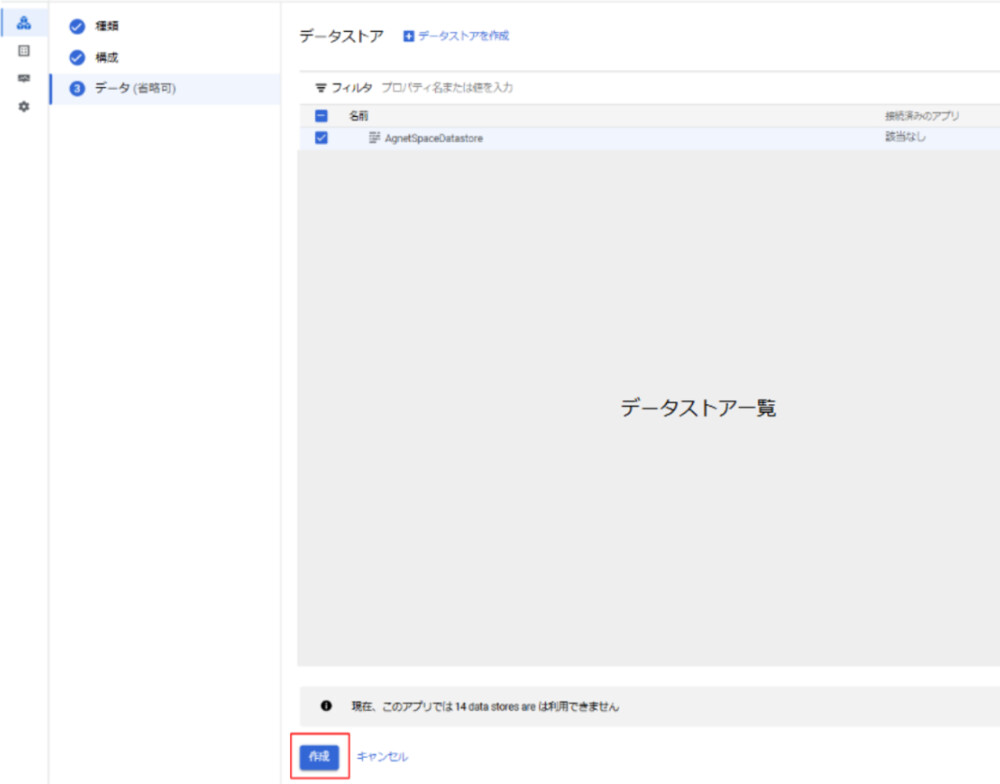Click the データストアを作成 link
The height and width of the screenshot is (784, 1000).
tap(463, 36)
